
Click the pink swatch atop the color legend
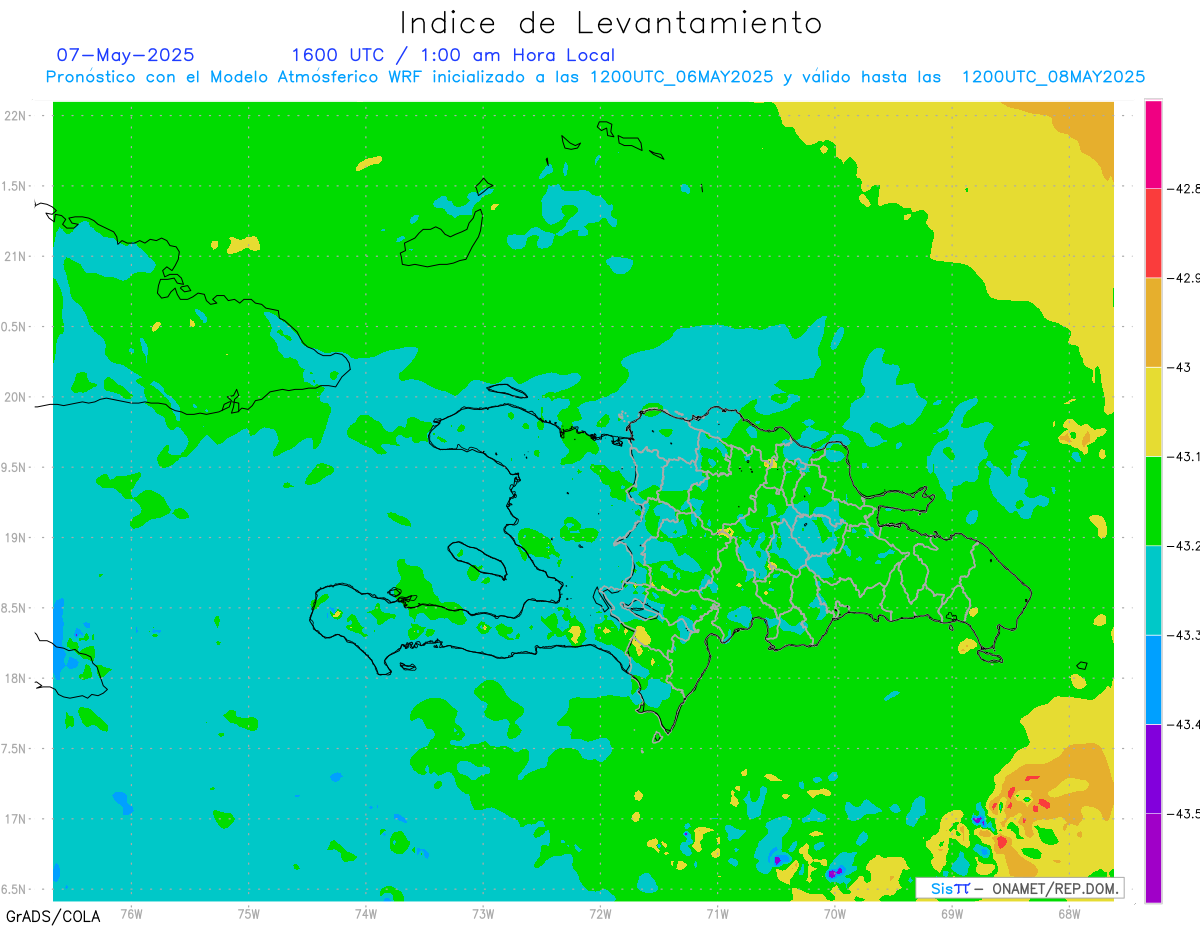[x=1153, y=143]
